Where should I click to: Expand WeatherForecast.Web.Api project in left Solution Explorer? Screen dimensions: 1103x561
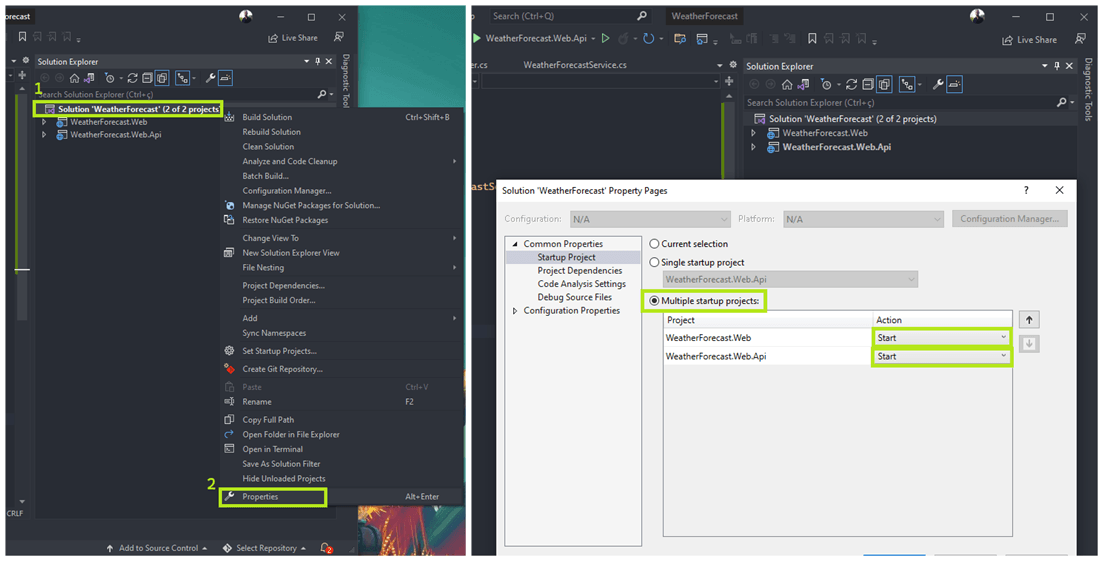(44, 134)
